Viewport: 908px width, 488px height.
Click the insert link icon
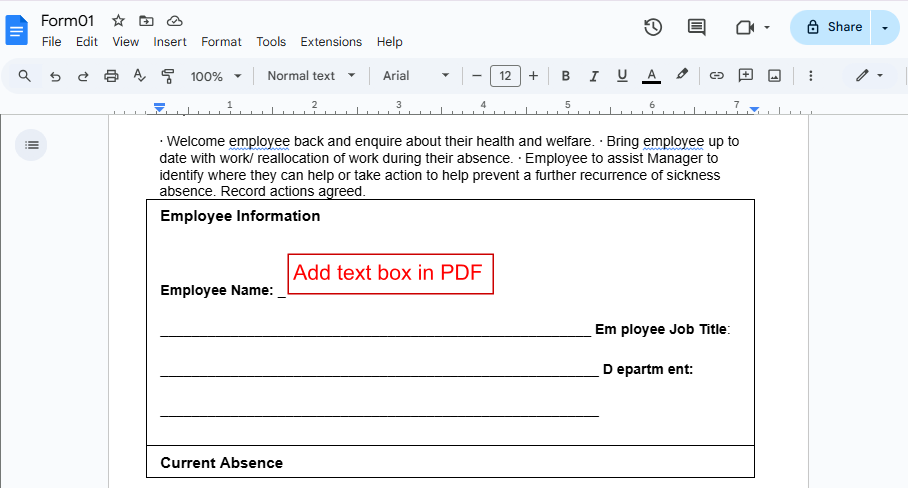716,76
